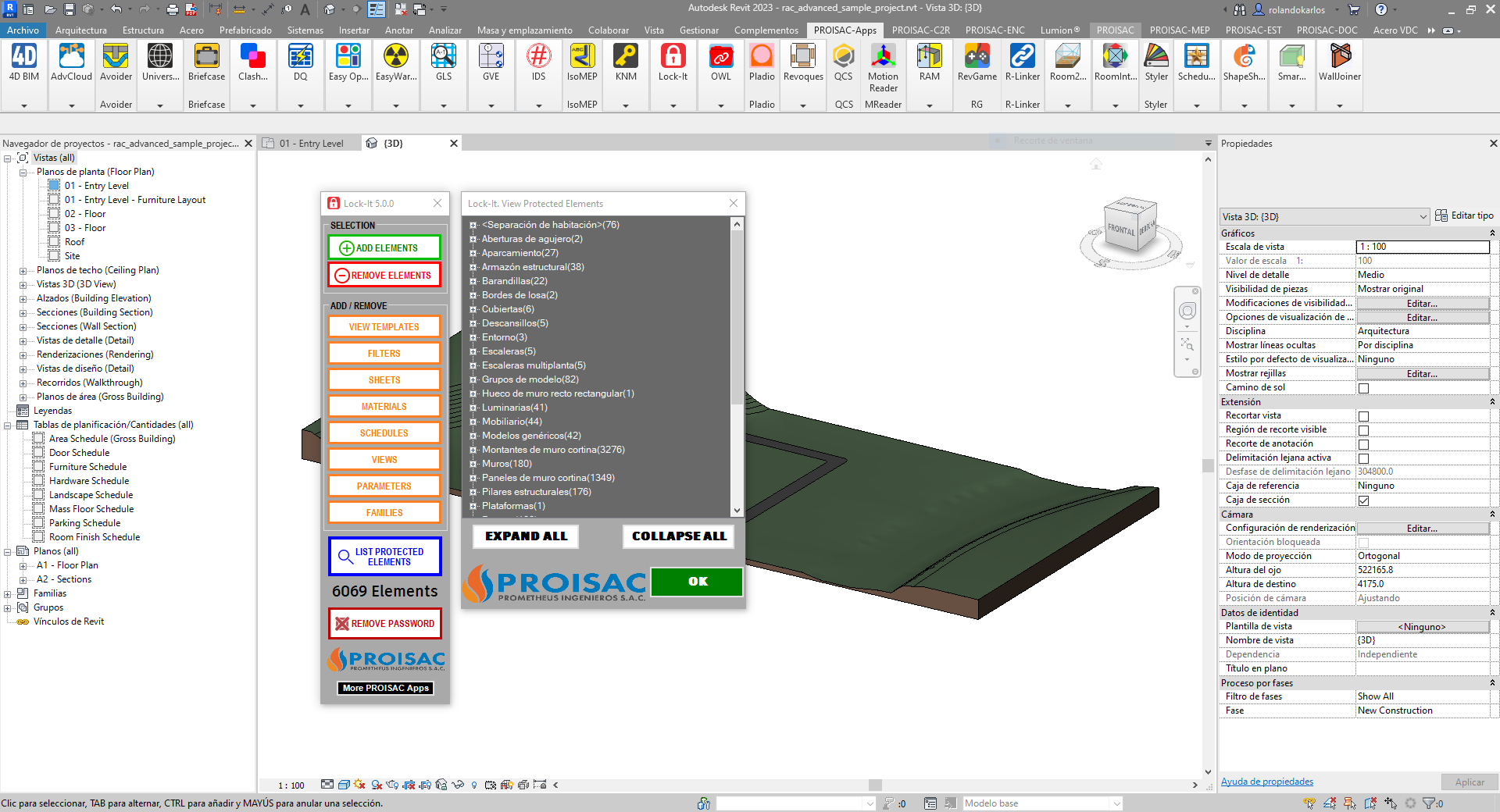Viewport: 1500px width, 812px height.
Task: Click the REMOVE PASSWORD button
Action: [384, 624]
